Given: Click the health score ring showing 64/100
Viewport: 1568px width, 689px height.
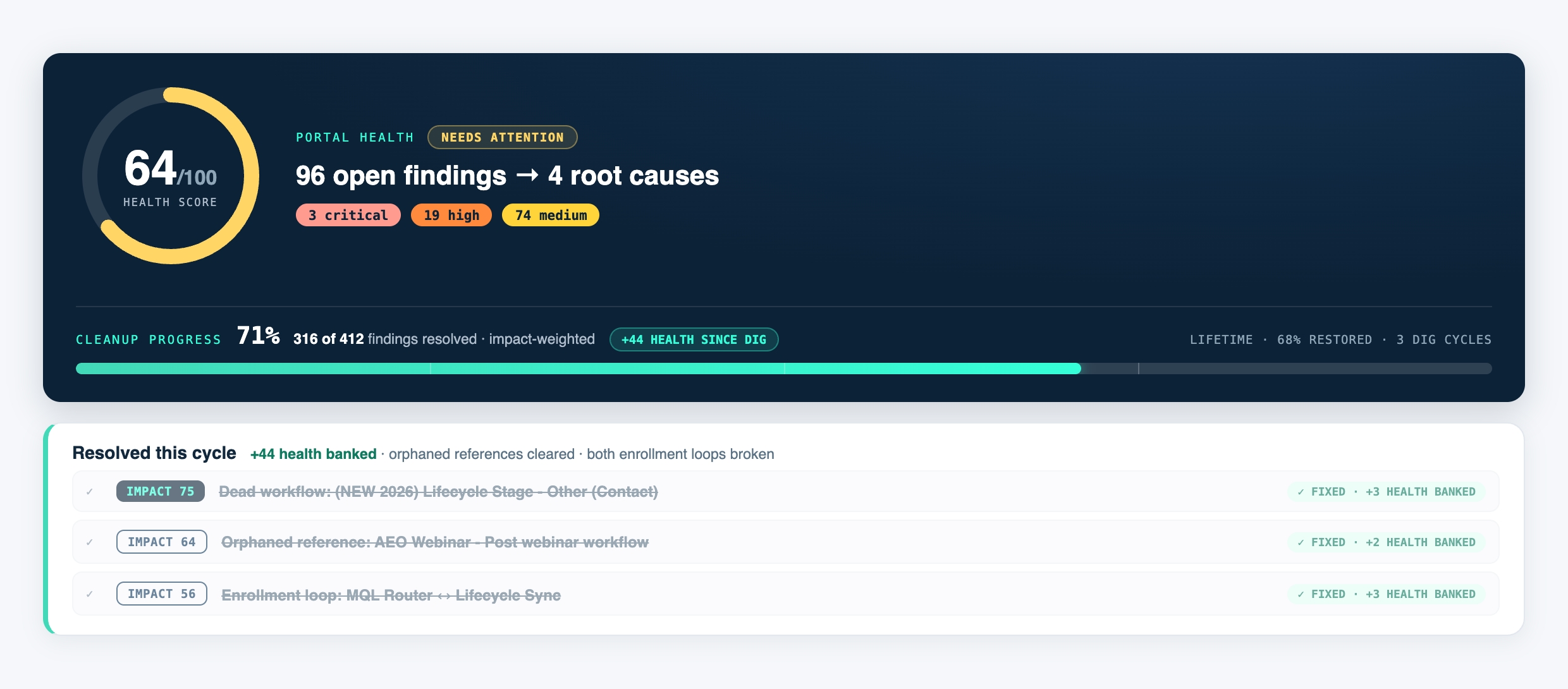Looking at the screenshot, I should 171,176.
